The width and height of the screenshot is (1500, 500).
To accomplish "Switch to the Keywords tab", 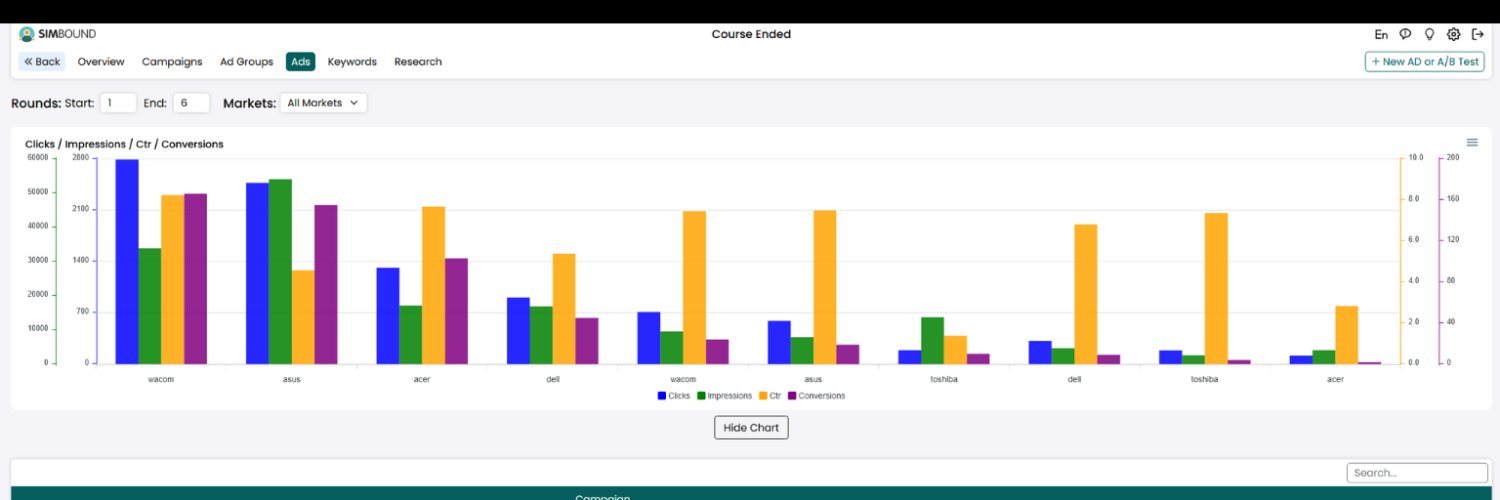I will point(352,62).
